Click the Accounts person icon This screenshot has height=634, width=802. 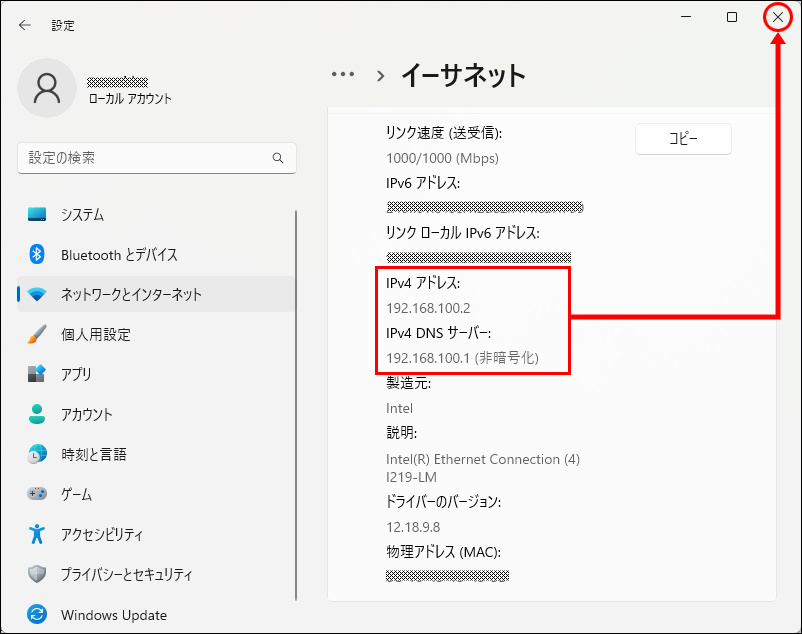[x=37, y=414]
